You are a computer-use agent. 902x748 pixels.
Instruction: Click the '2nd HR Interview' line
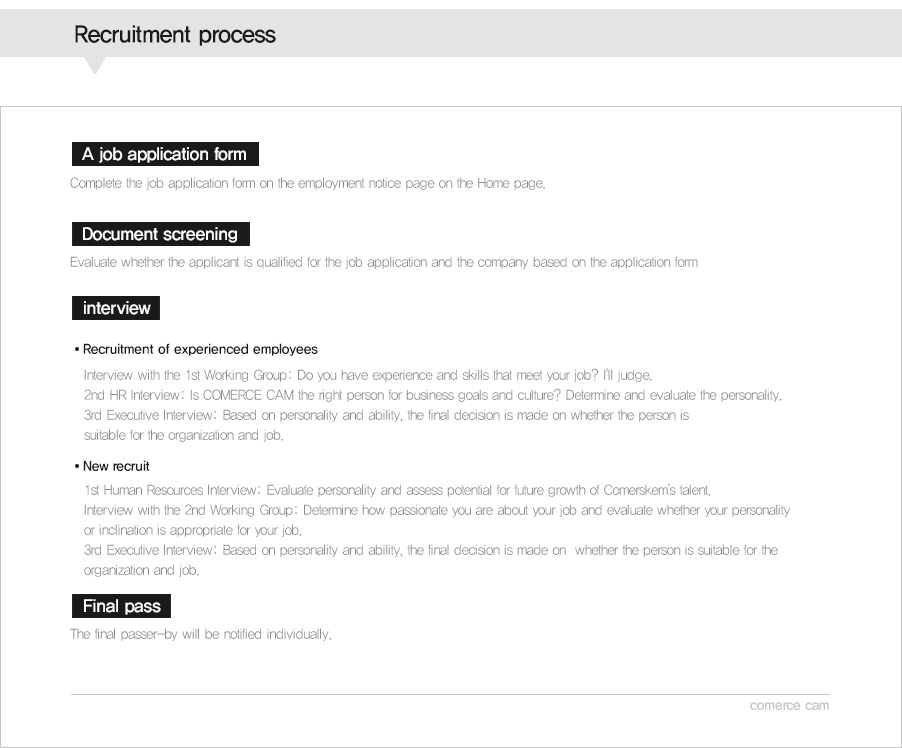pyautogui.click(x=433, y=395)
